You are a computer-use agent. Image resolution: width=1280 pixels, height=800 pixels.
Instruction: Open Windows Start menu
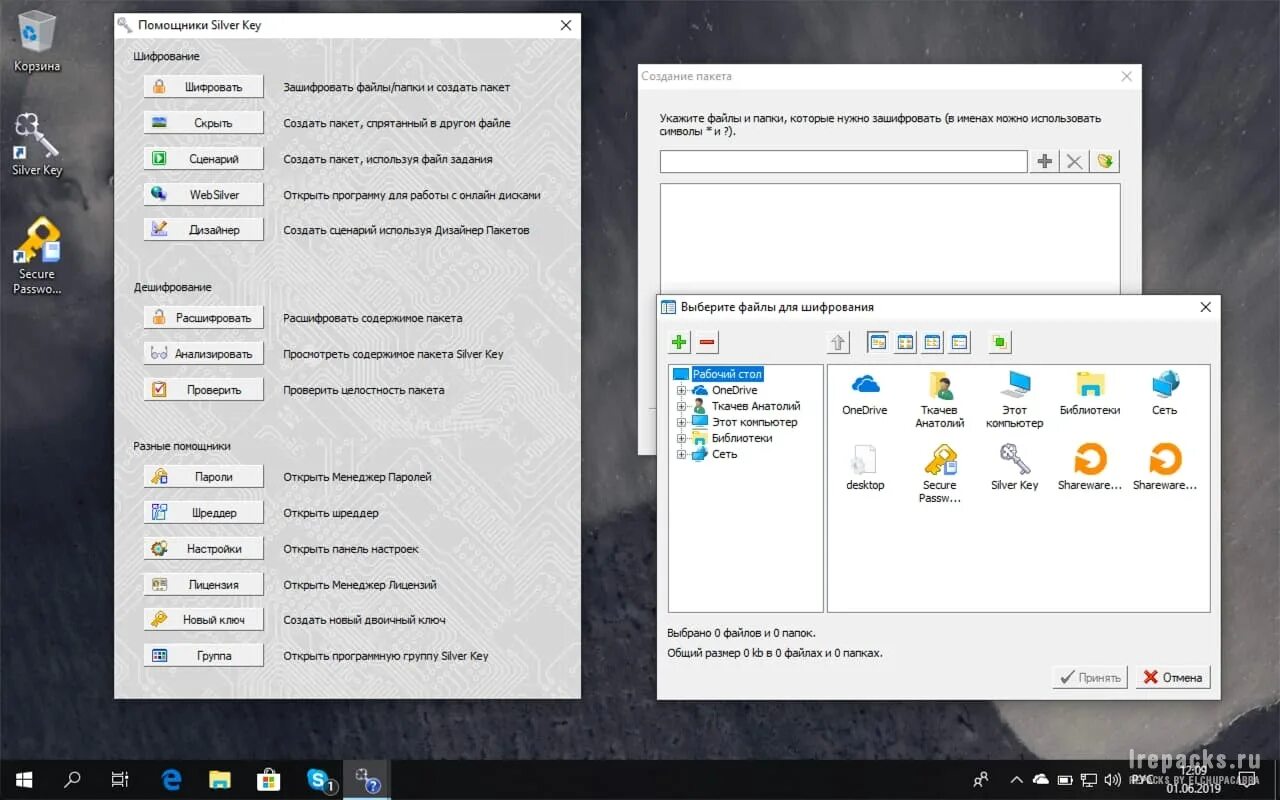point(23,779)
